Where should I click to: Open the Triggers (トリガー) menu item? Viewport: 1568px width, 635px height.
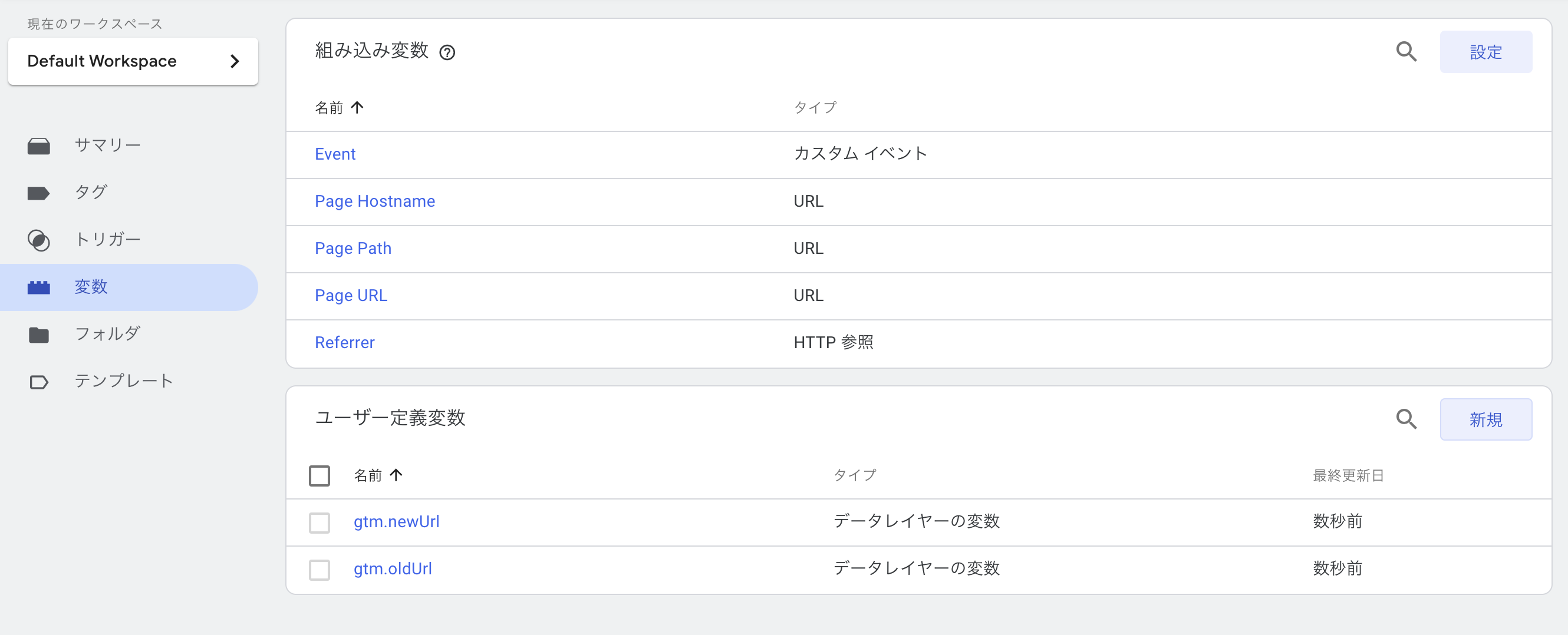(108, 240)
